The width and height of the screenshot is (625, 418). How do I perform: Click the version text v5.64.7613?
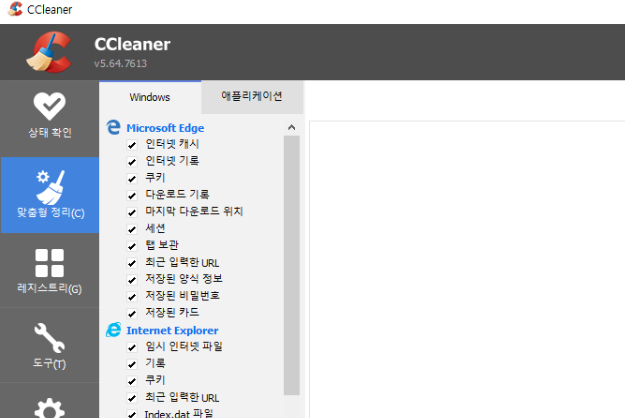point(120,63)
